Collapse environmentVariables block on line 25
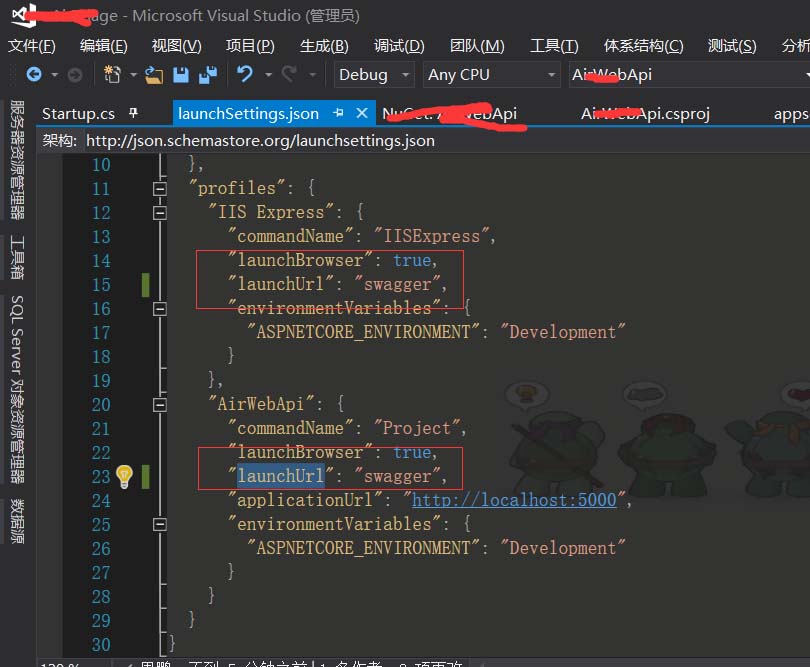 coord(160,524)
